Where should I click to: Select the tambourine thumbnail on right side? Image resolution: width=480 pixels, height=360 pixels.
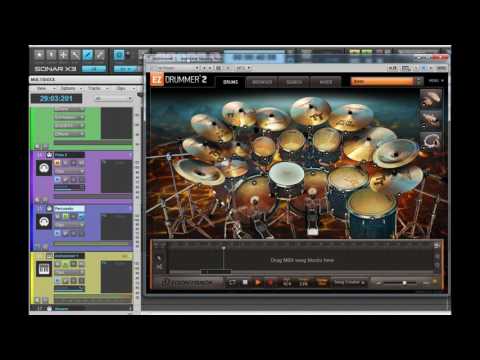tap(431, 141)
